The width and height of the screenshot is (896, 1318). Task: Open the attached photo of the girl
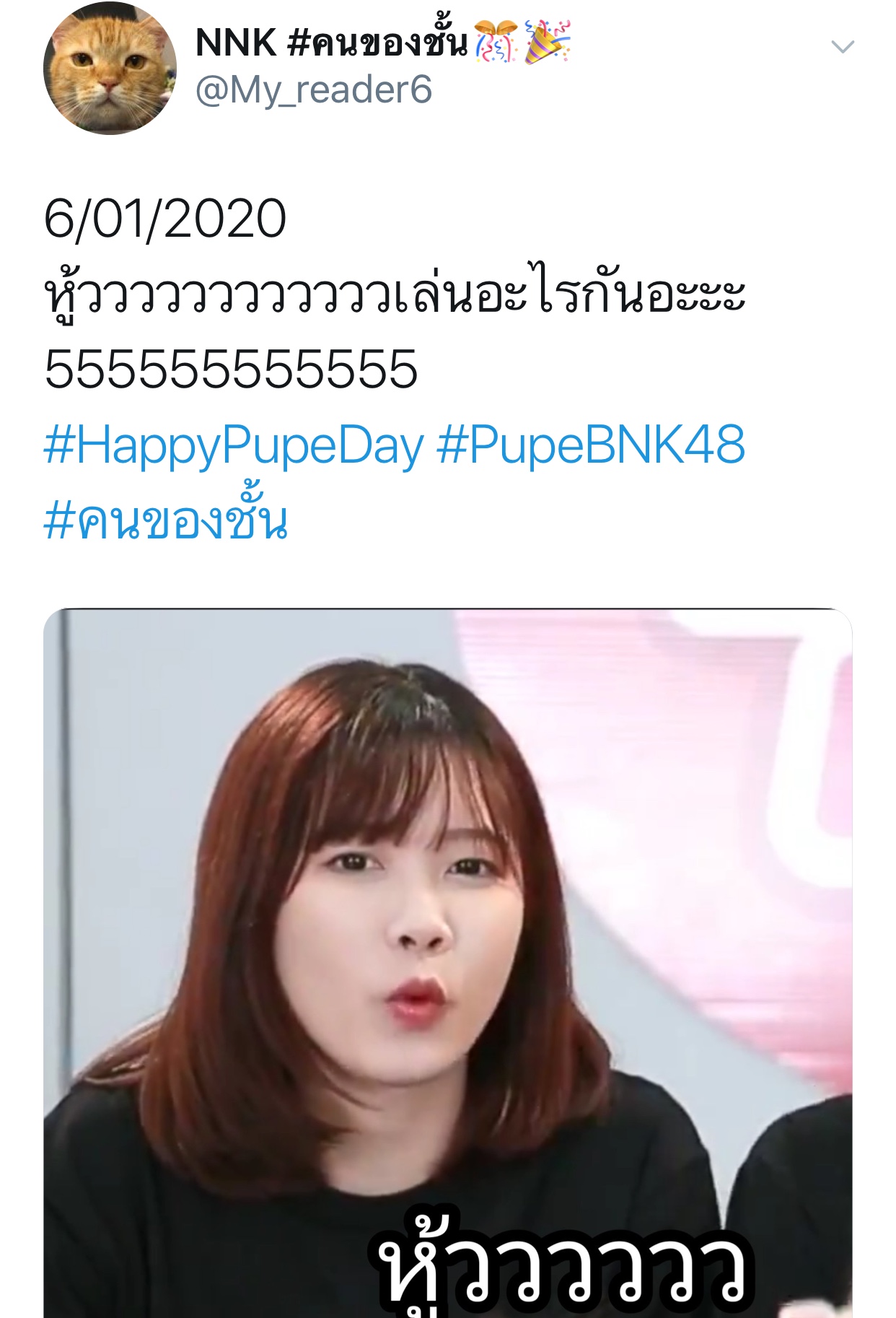click(x=448, y=963)
